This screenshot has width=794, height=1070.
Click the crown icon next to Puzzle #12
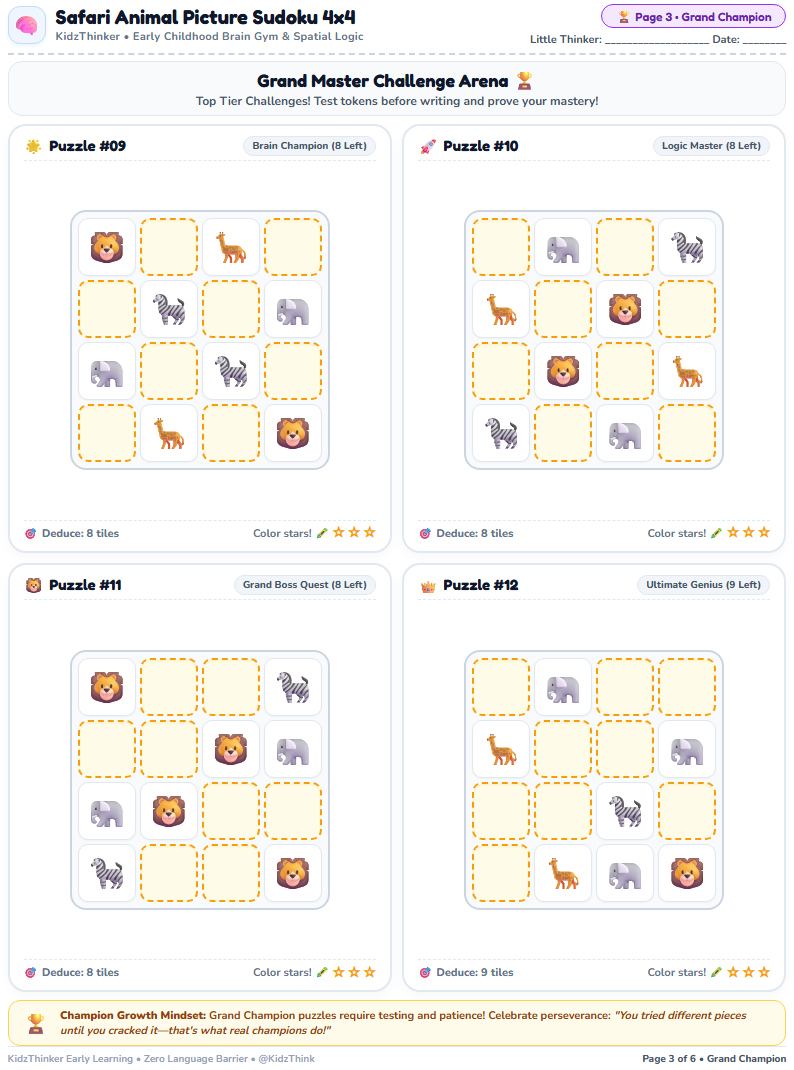(428, 585)
